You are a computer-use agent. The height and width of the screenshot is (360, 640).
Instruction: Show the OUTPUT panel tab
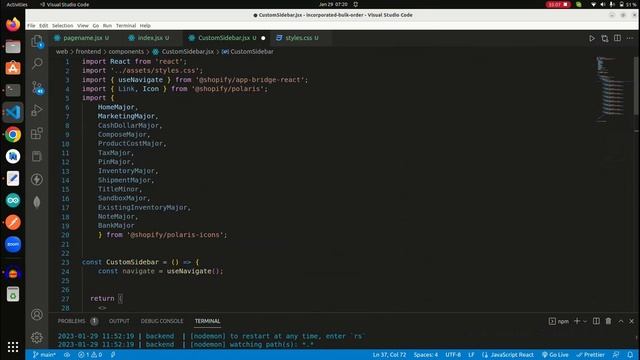(119, 321)
